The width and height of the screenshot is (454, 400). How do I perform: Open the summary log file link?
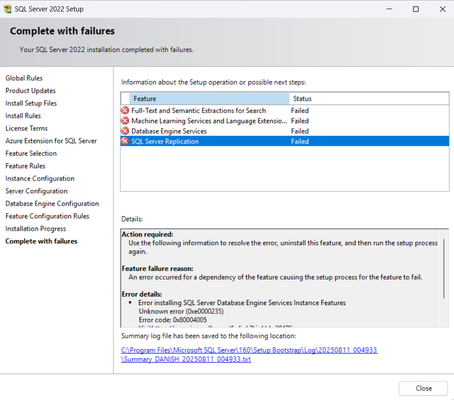point(249,355)
